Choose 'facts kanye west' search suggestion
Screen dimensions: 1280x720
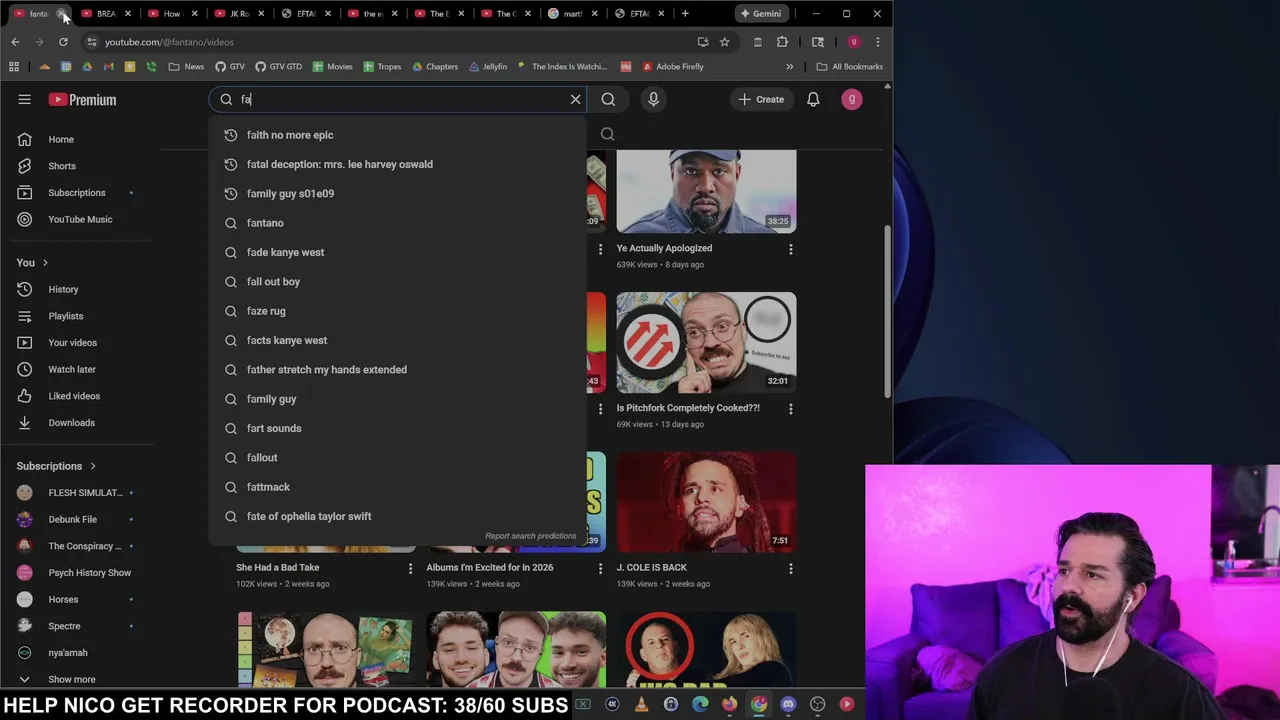pyautogui.click(x=397, y=340)
